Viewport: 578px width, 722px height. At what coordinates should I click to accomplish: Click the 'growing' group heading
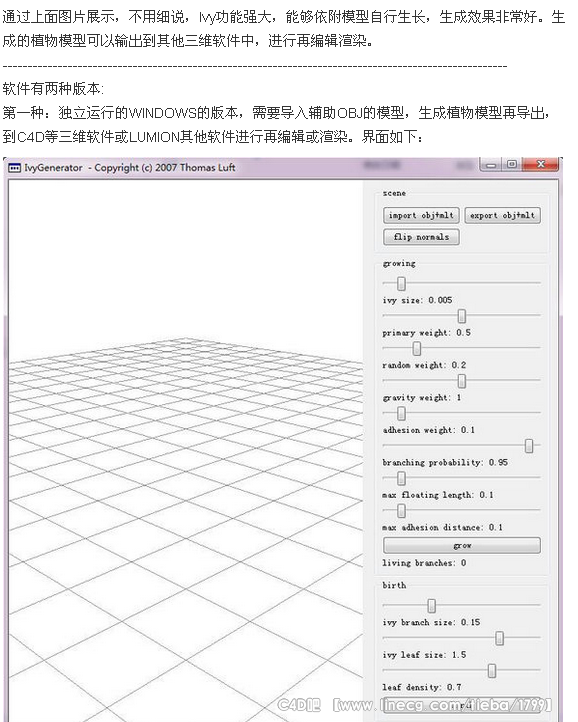pos(399,264)
